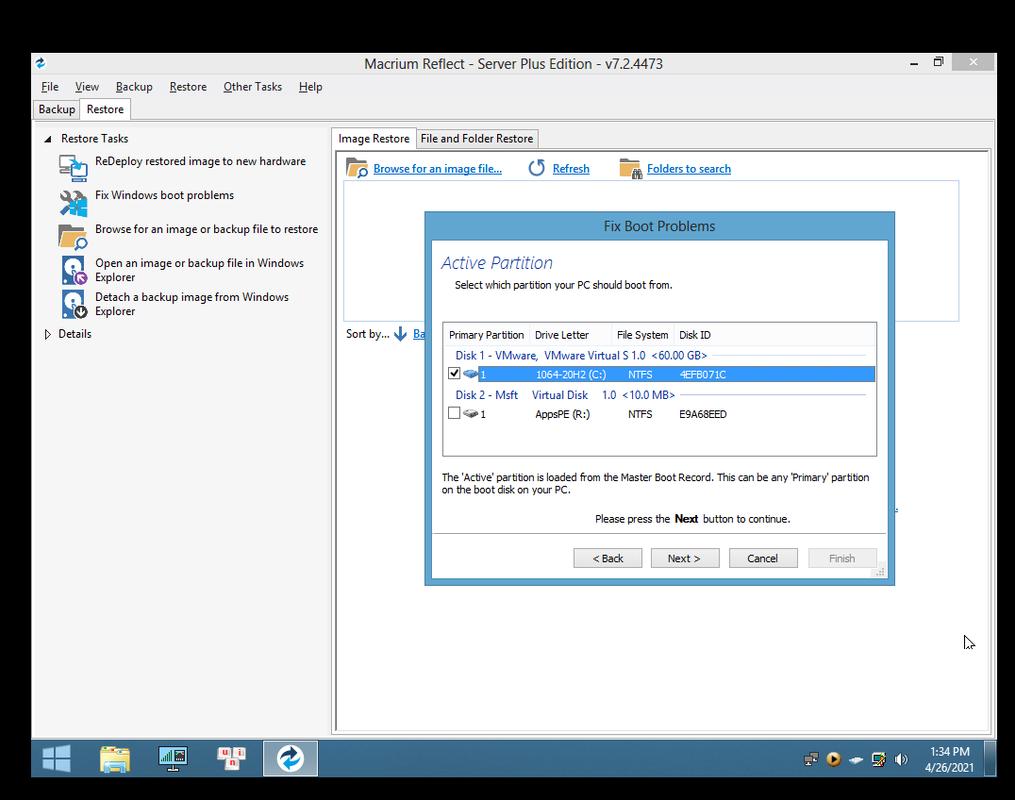The image size is (1015, 800).
Task: Click the disk icon of AppsPE (R:) partition
Action: [471, 414]
